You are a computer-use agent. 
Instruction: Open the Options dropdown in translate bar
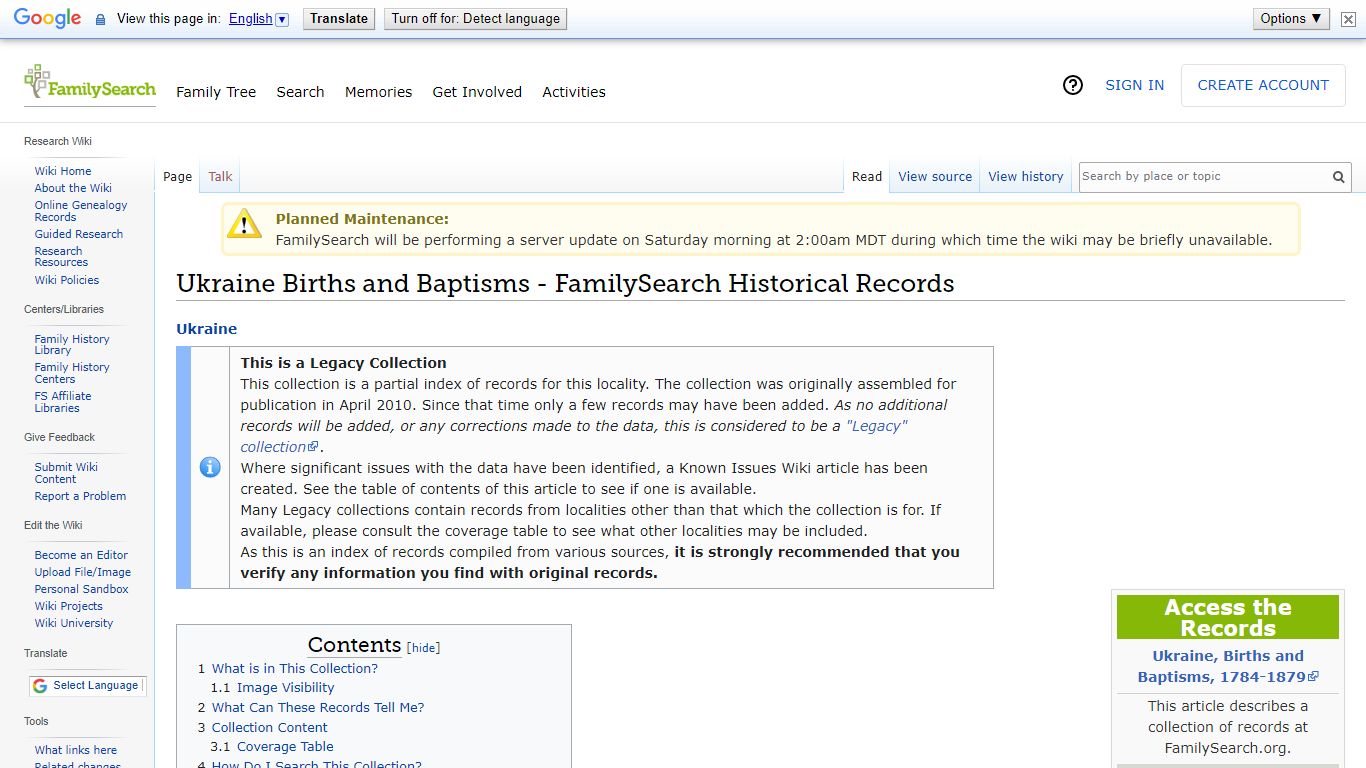pyautogui.click(x=1291, y=18)
